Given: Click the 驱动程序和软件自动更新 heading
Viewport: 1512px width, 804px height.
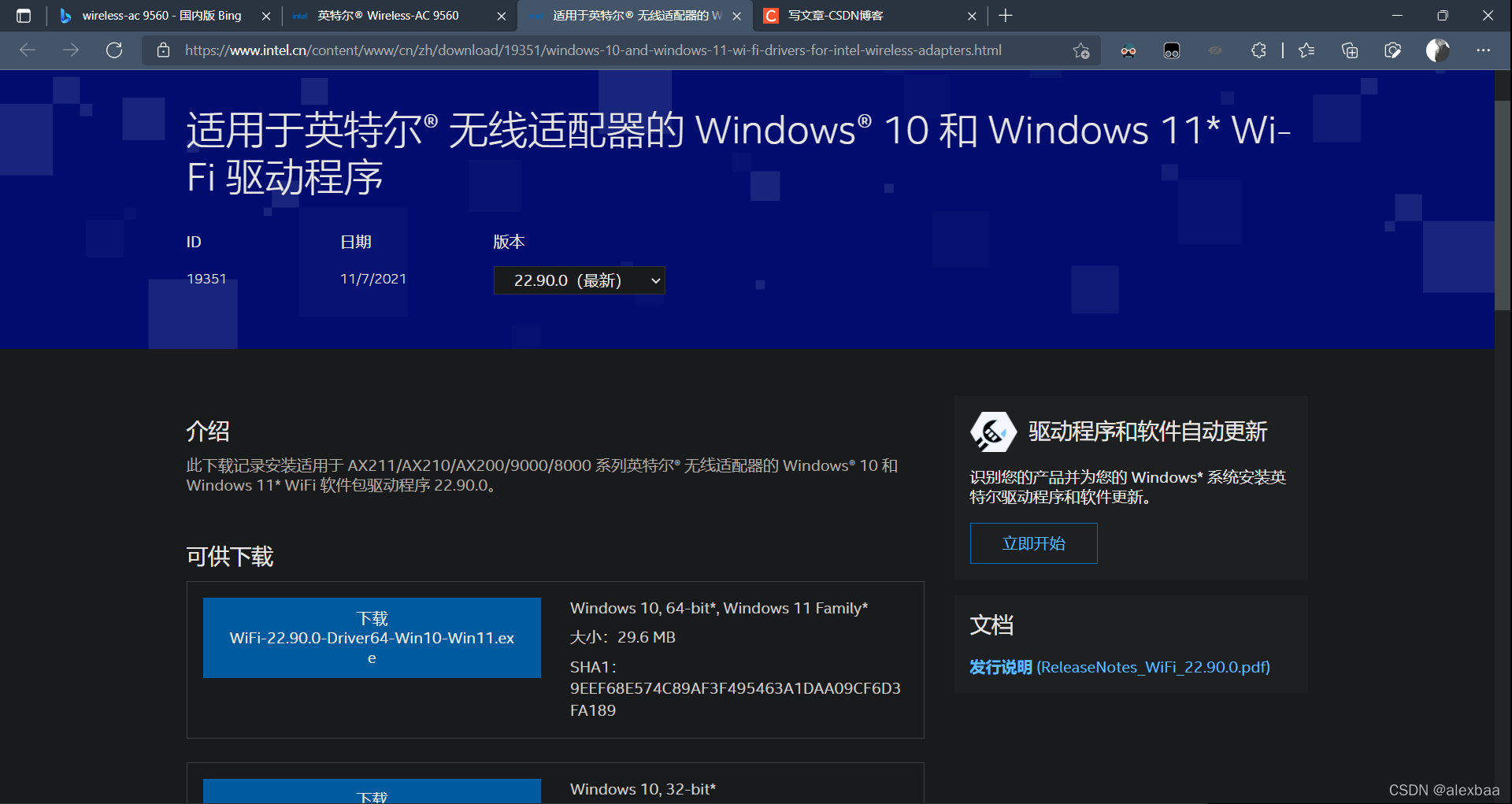Looking at the screenshot, I should [x=1148, y=432].
